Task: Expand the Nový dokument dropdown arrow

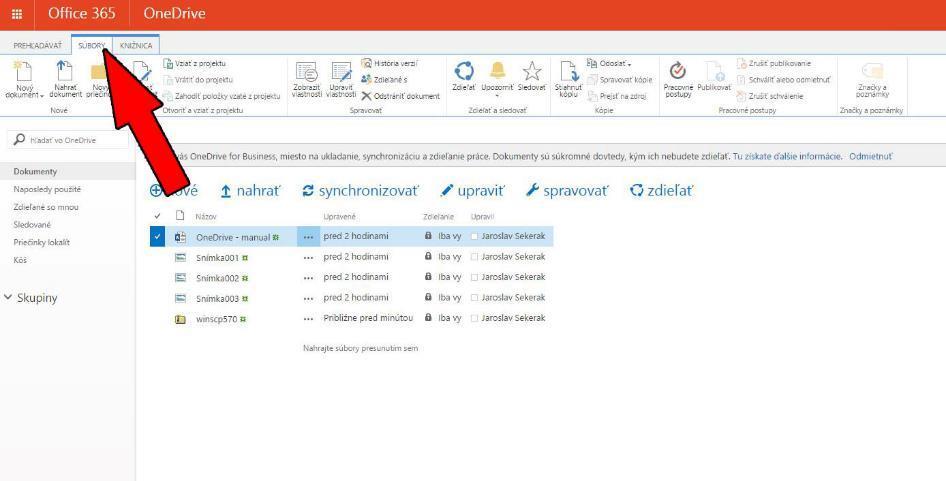Action: tap(42, 95)
